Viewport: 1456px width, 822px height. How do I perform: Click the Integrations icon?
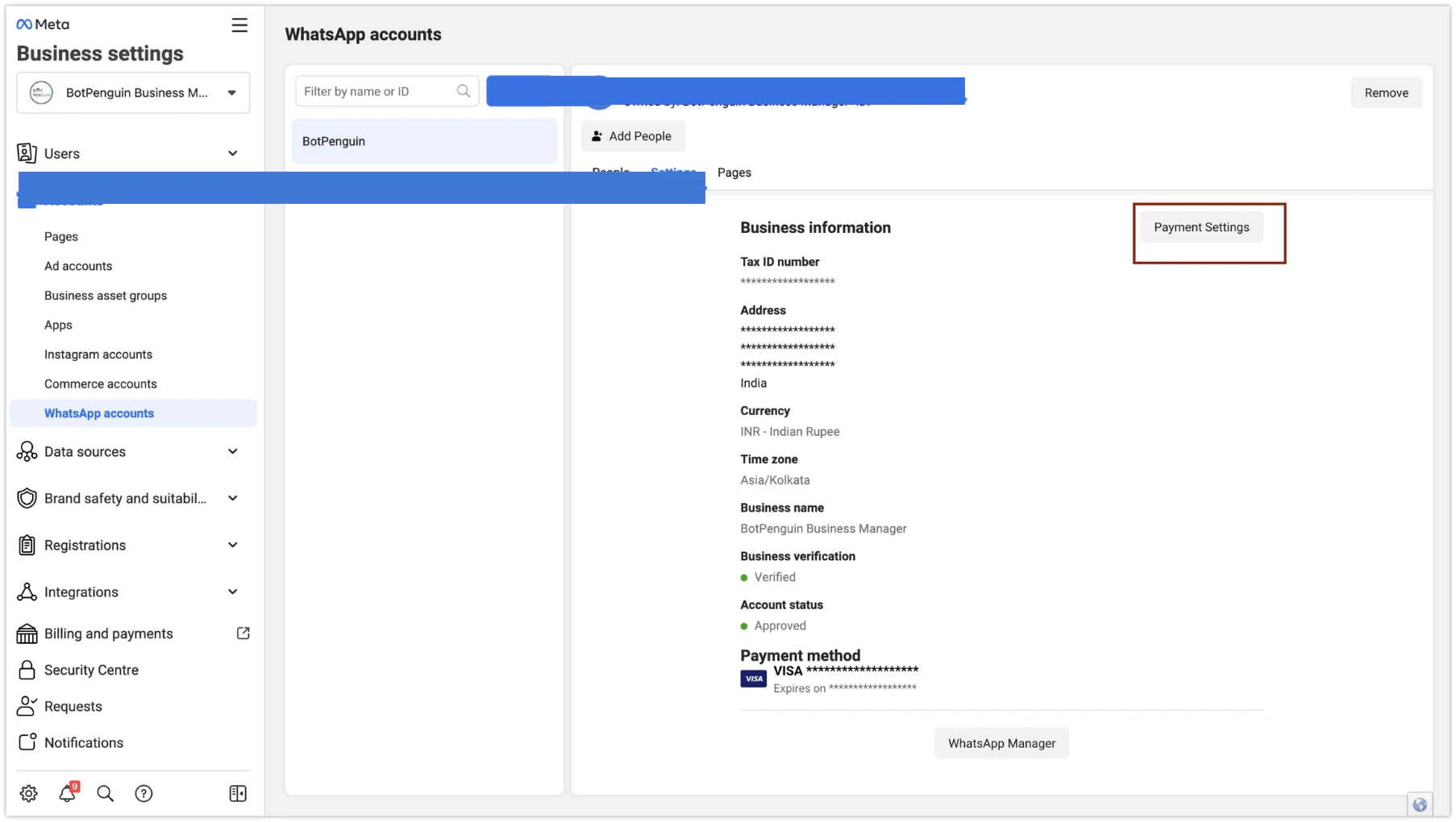27,592
